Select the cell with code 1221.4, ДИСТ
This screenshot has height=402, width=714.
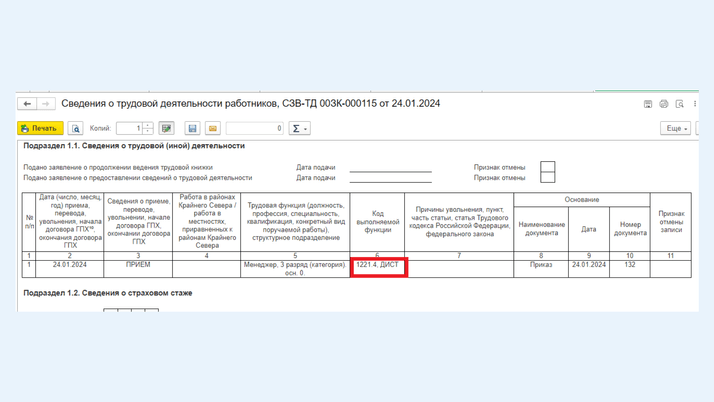378,265
